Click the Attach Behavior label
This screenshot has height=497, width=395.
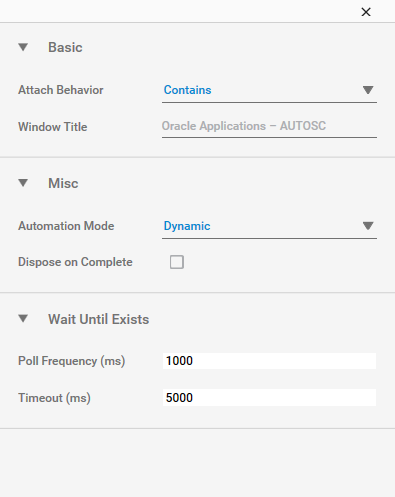61,90
